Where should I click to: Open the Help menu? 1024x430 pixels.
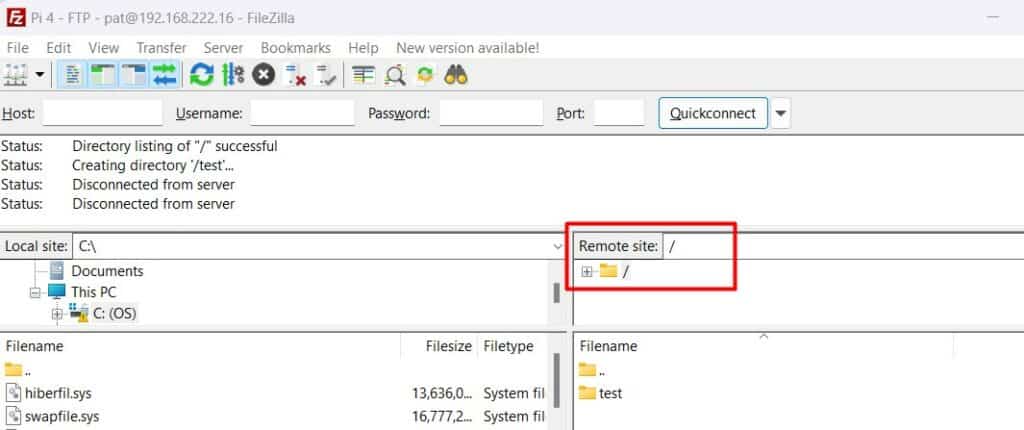pyautogui.click(x=363, y=48)
